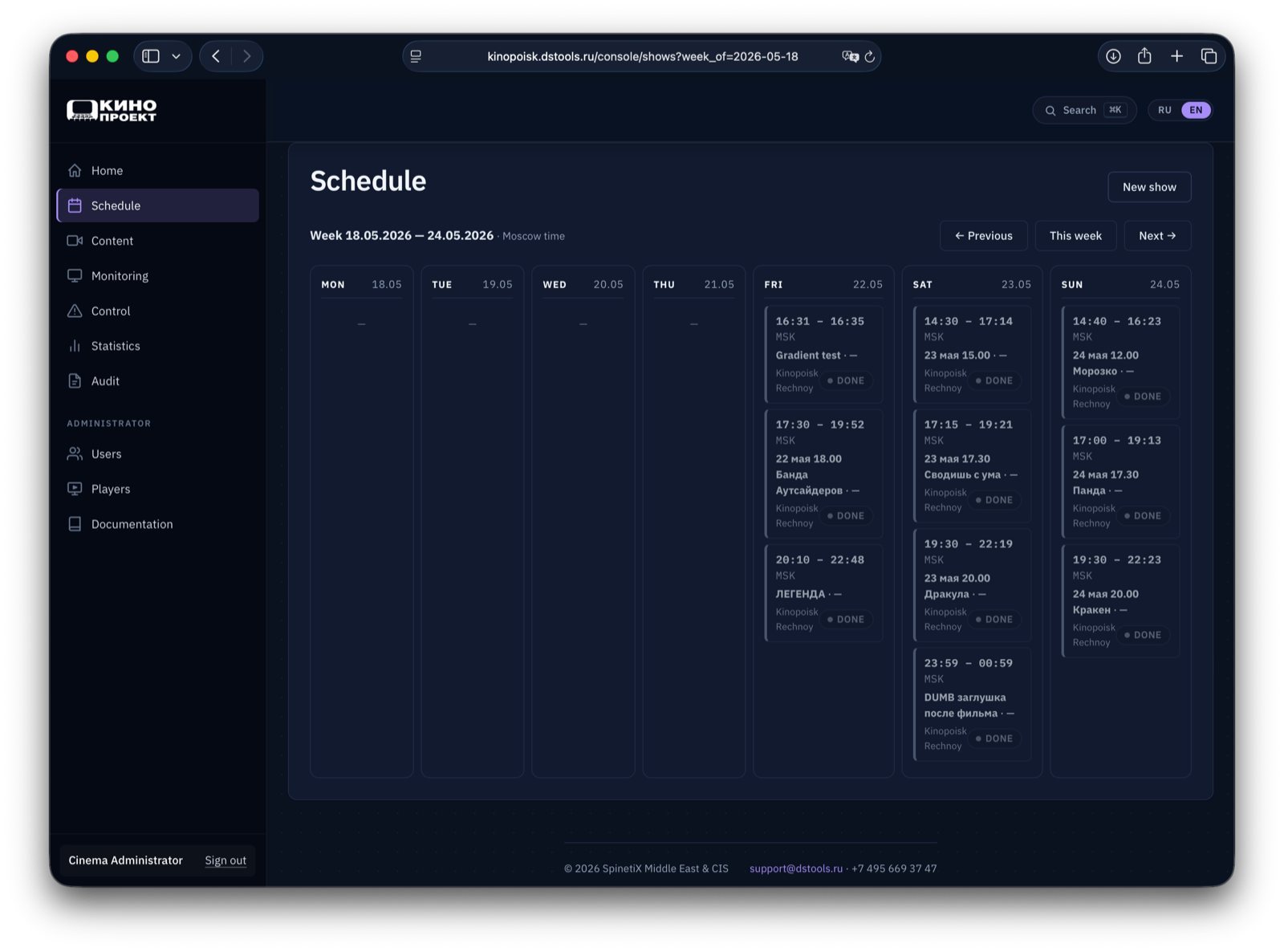Click the page settings icon in address bar
1284x952 pixels.
pyautogui.click(x=416, y=56)
